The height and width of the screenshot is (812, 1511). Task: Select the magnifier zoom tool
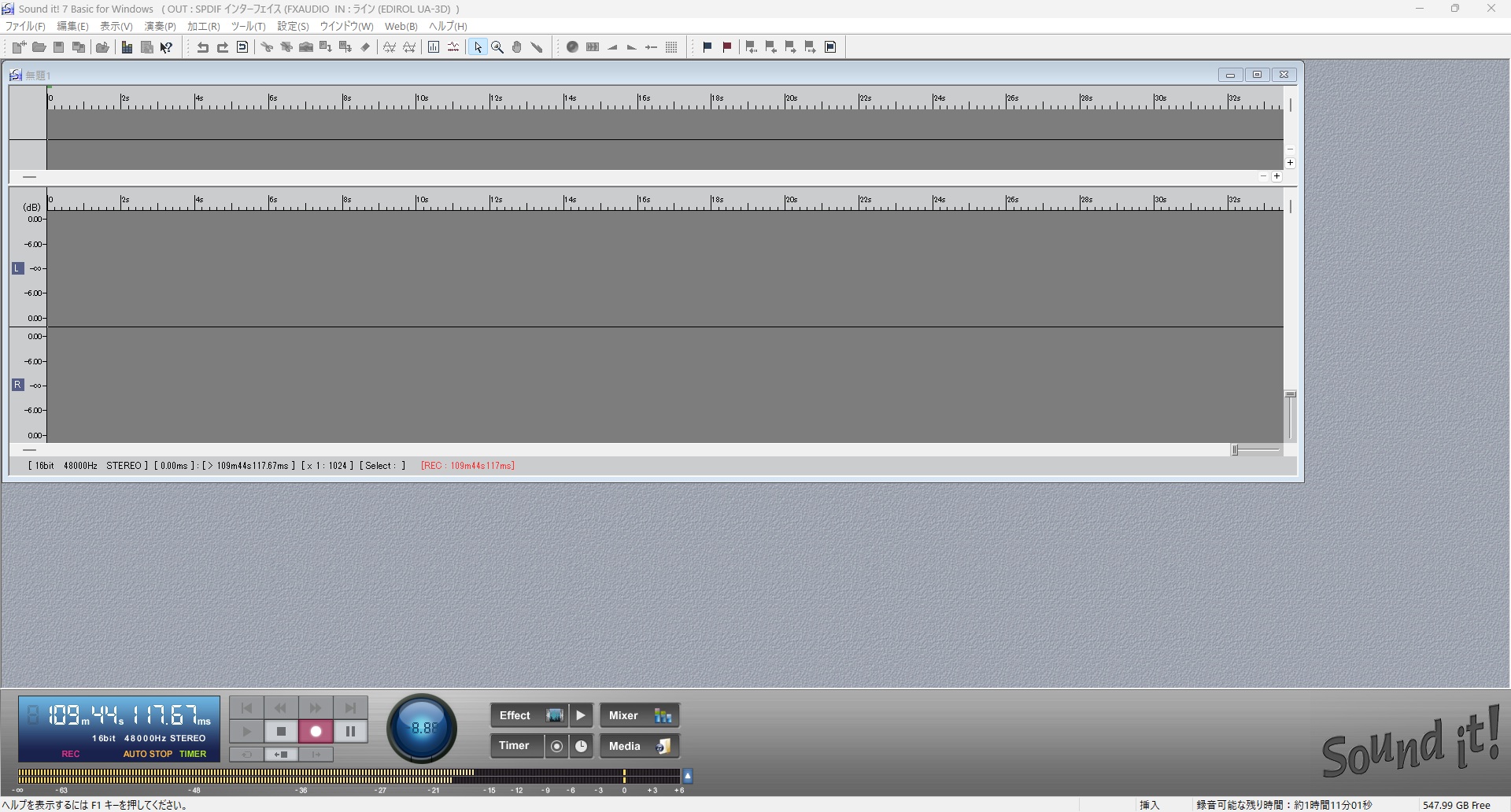497,47
